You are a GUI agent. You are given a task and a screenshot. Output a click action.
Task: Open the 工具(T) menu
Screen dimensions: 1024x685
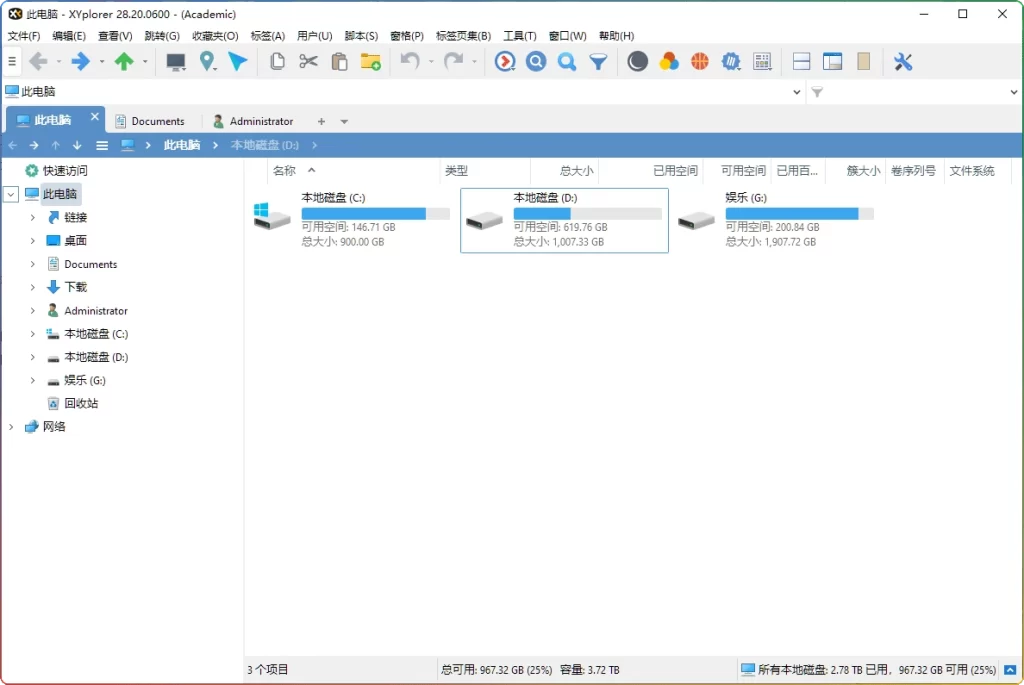tap(519, 35)
